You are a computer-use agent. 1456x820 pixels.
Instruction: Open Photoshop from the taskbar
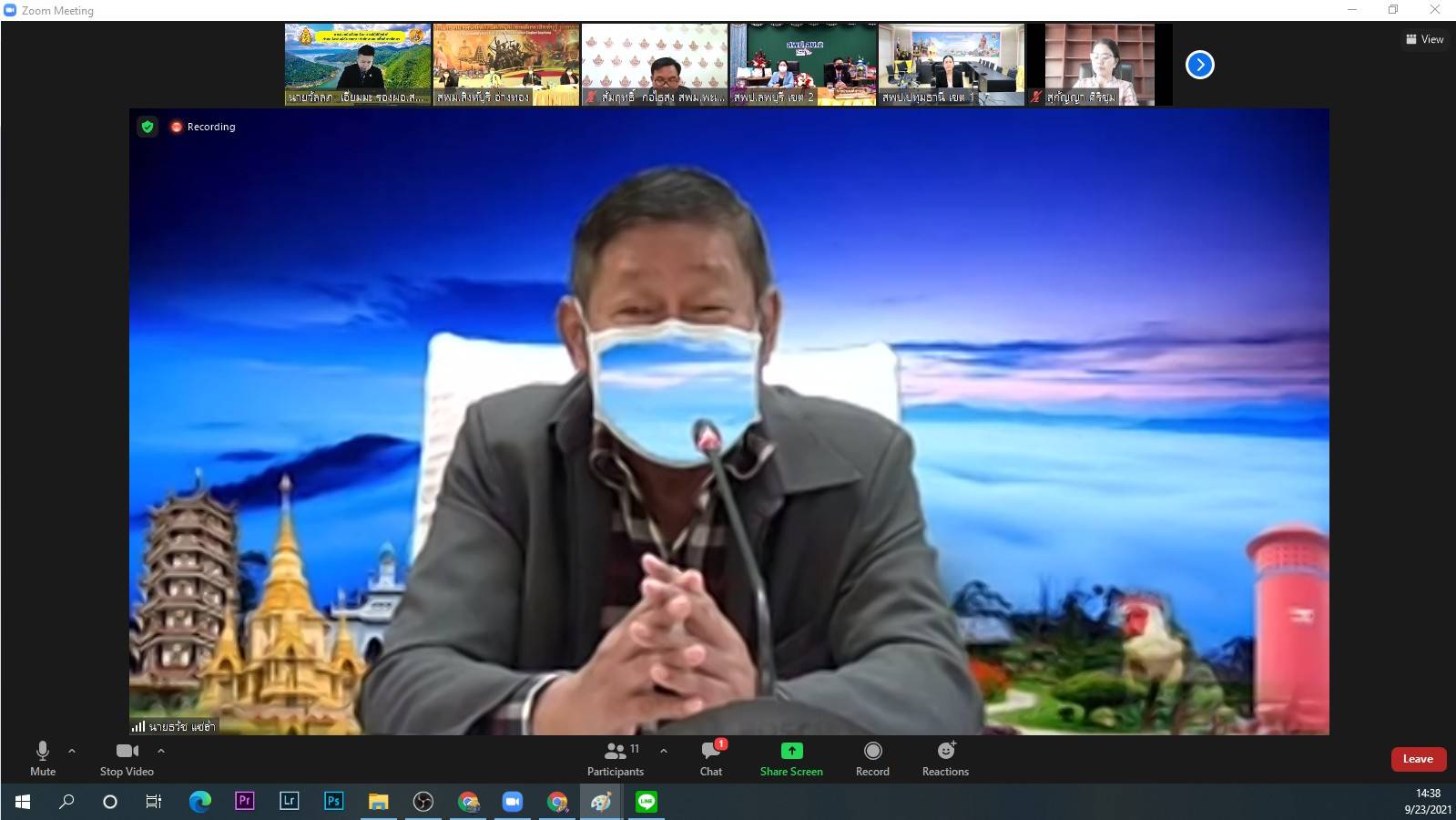(x=333, y=801)
